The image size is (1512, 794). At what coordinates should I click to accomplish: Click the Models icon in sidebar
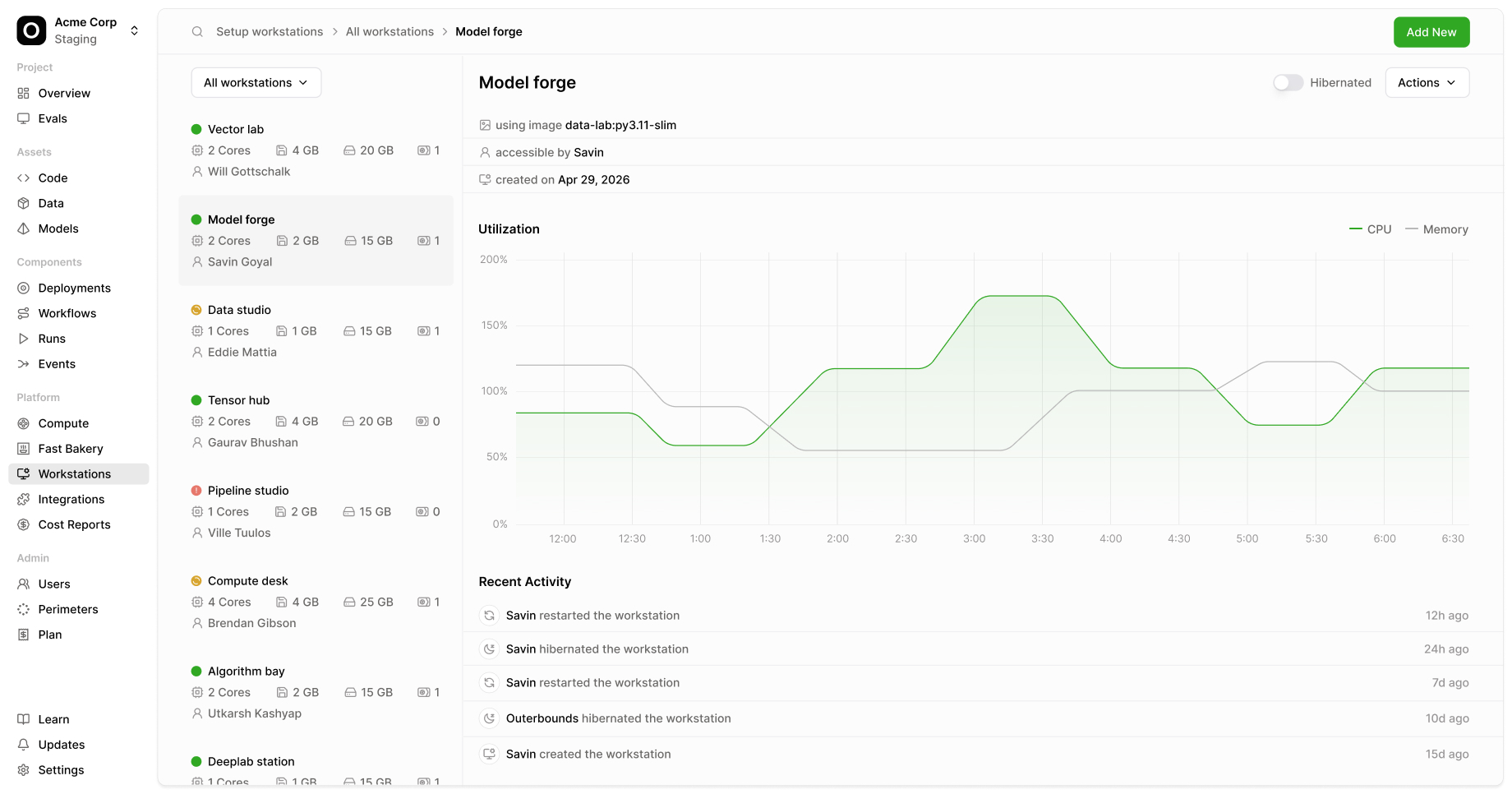click(x=23, y=229)
